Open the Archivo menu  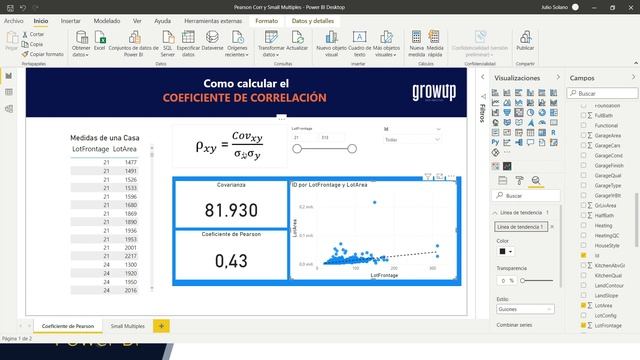(13, 21)
